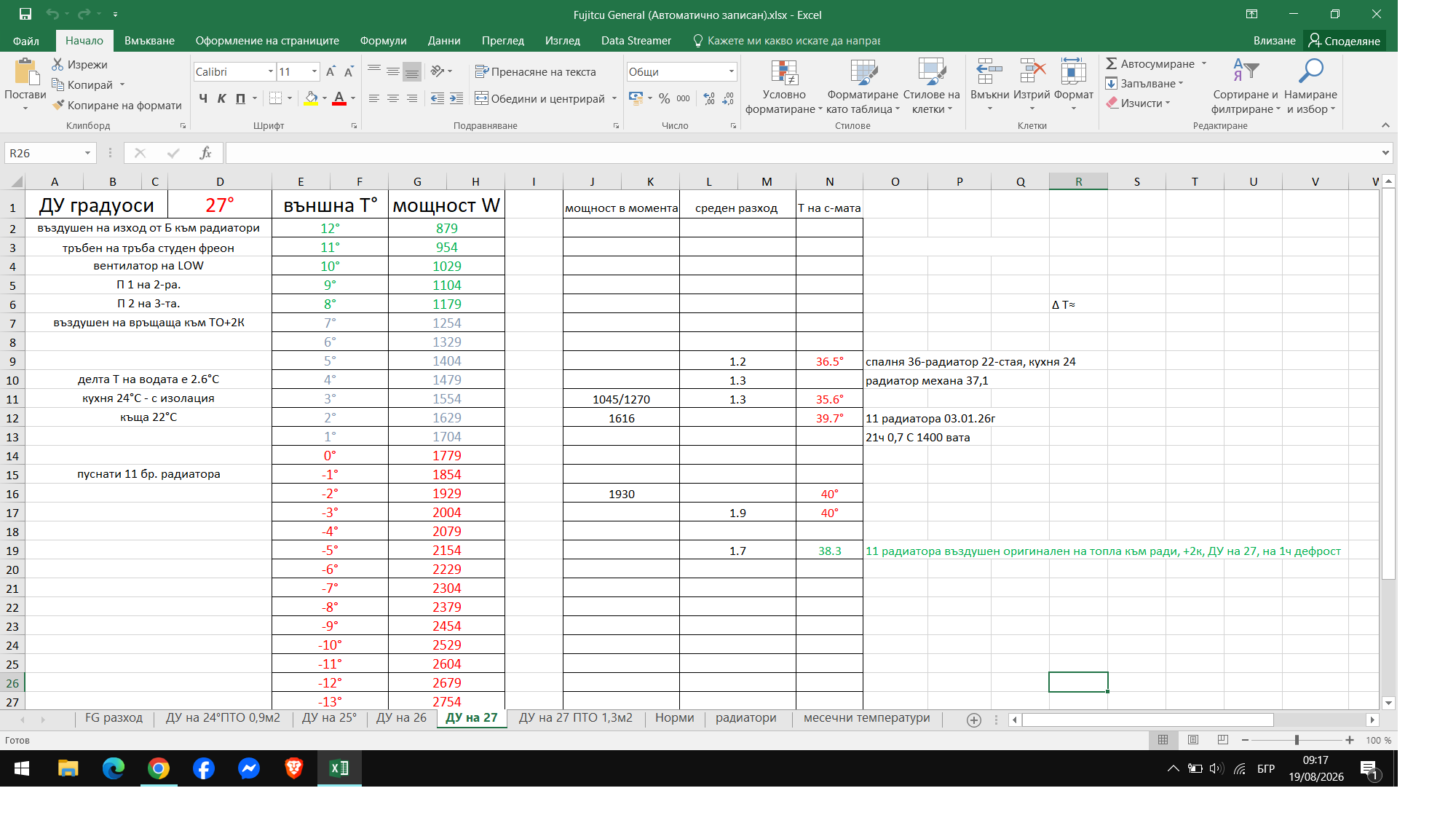Apply the yellow fill color bucket
Image resolution: width=1456 pixels, height=839 pixels.
[x=312, y=98]
